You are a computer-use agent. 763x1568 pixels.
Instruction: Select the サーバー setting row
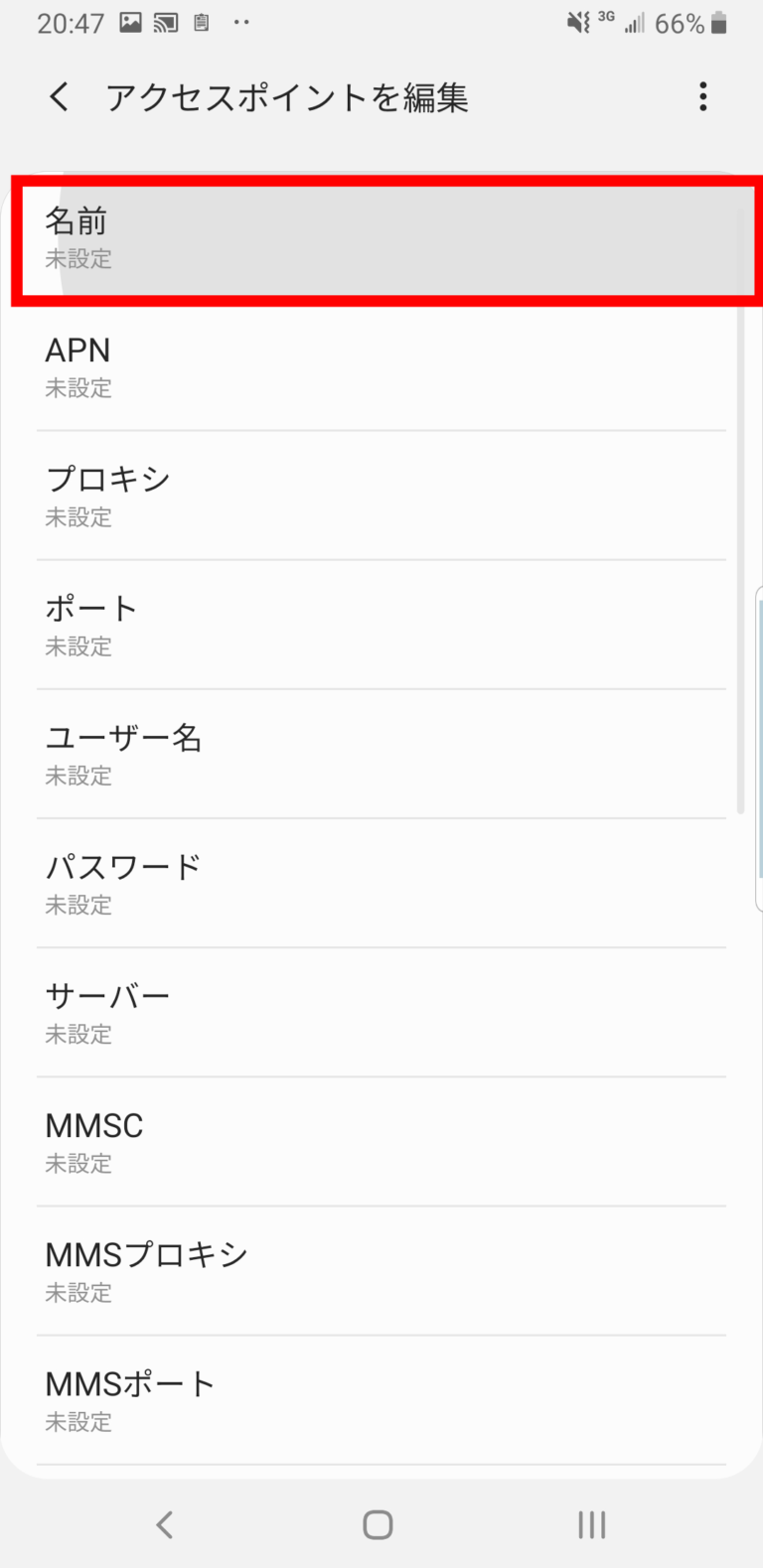pyautogui.click(x=381, y=1013)
